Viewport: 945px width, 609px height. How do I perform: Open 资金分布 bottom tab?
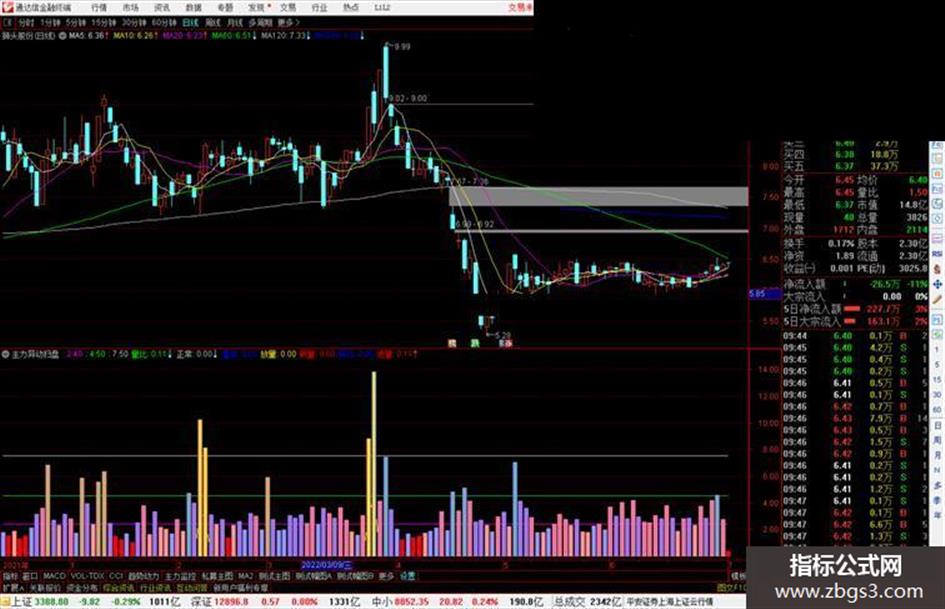(x=81, y=587)
